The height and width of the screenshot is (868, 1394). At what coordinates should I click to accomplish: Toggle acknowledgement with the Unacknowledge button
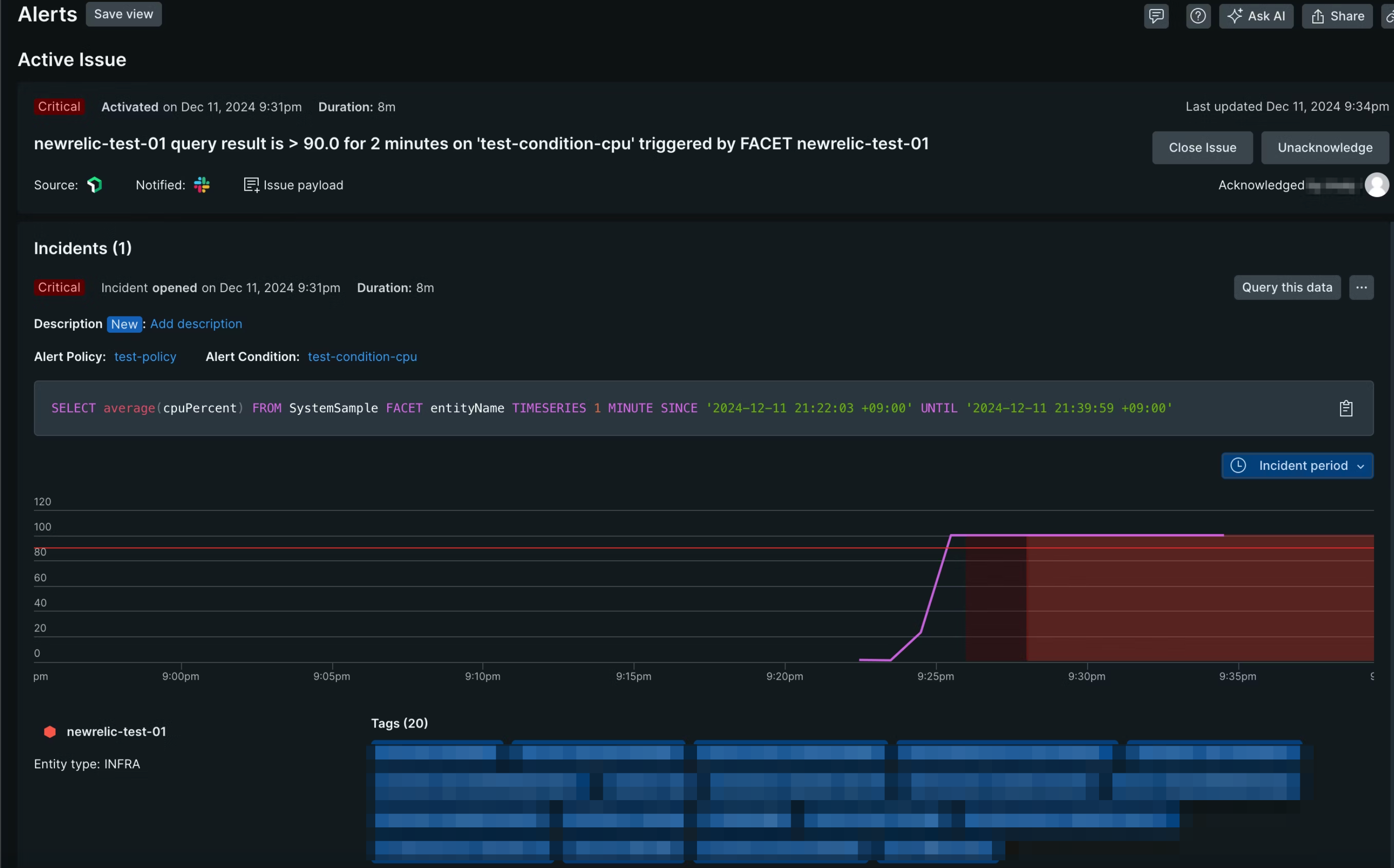pyautogui.click(x=1325, y=148)
